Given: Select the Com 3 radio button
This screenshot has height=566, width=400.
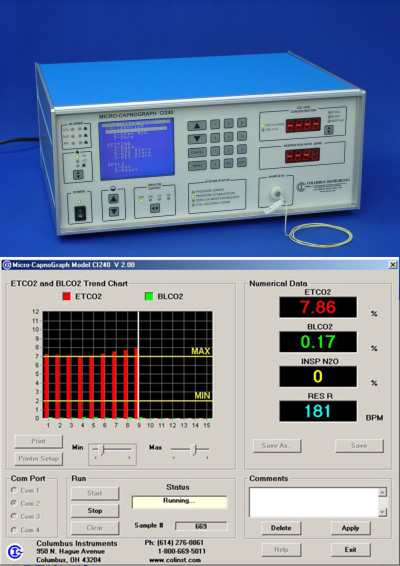Looking at the screenshot, I should (14, 516).
